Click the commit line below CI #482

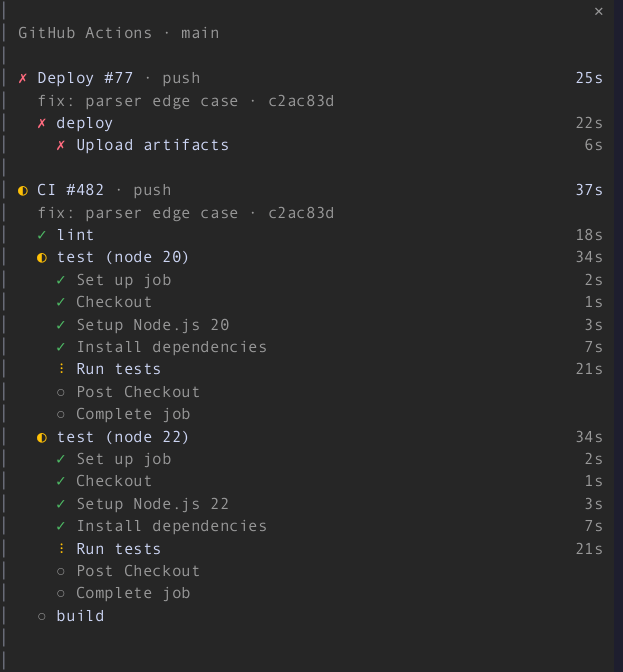point(186,213)
